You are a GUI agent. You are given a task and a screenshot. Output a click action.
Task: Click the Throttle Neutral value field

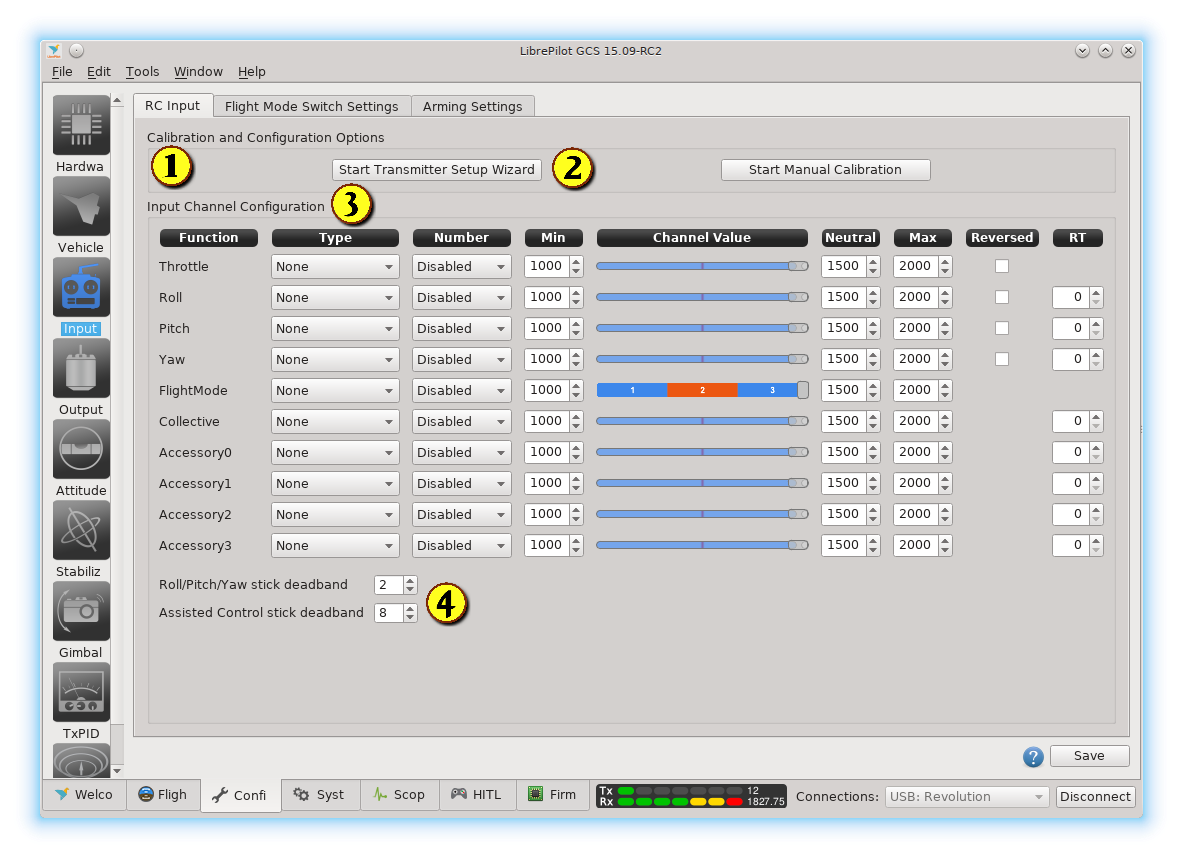click(843, 266)
